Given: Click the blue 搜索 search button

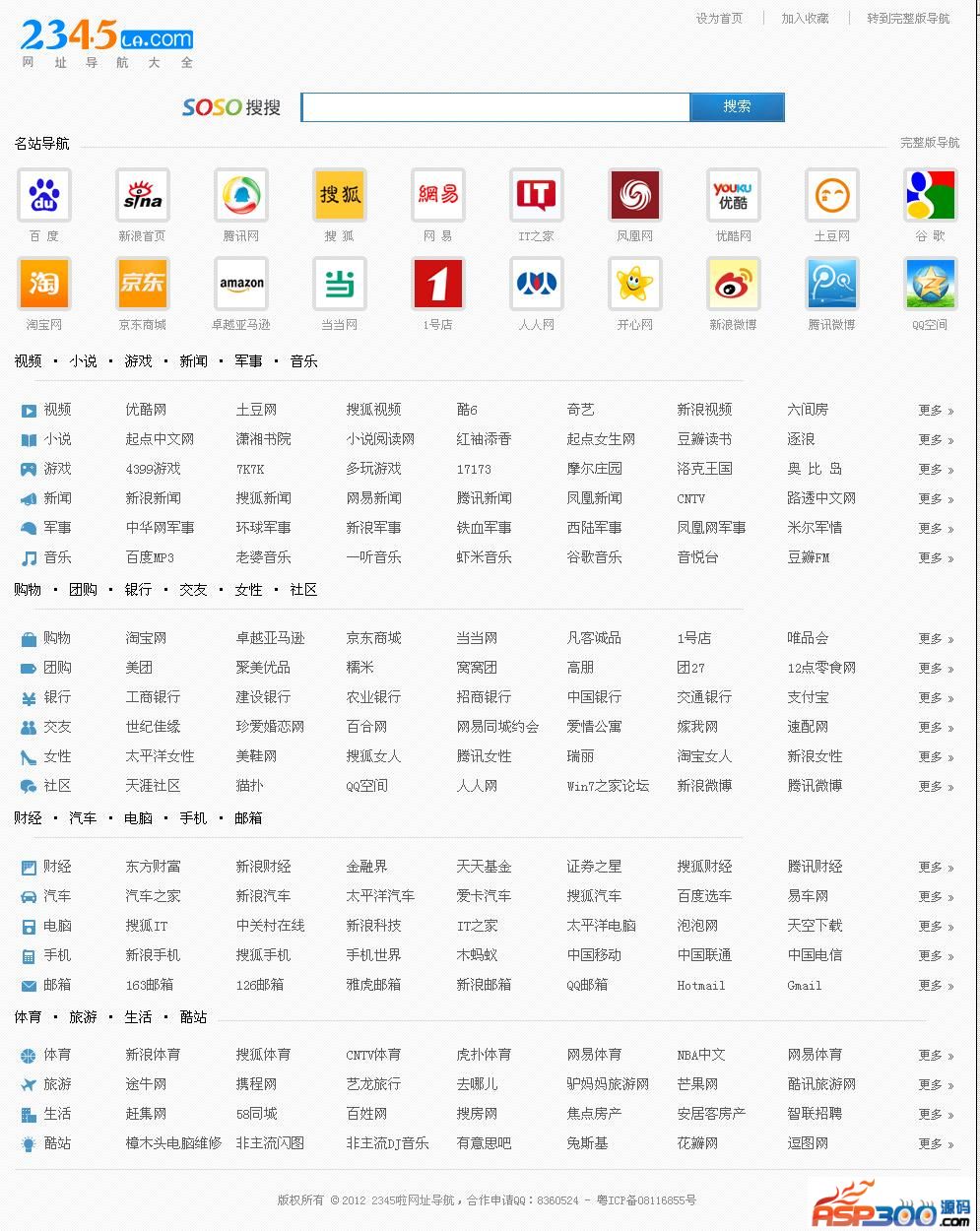Looking at the screenshot, I should click(x=737, y=106).
